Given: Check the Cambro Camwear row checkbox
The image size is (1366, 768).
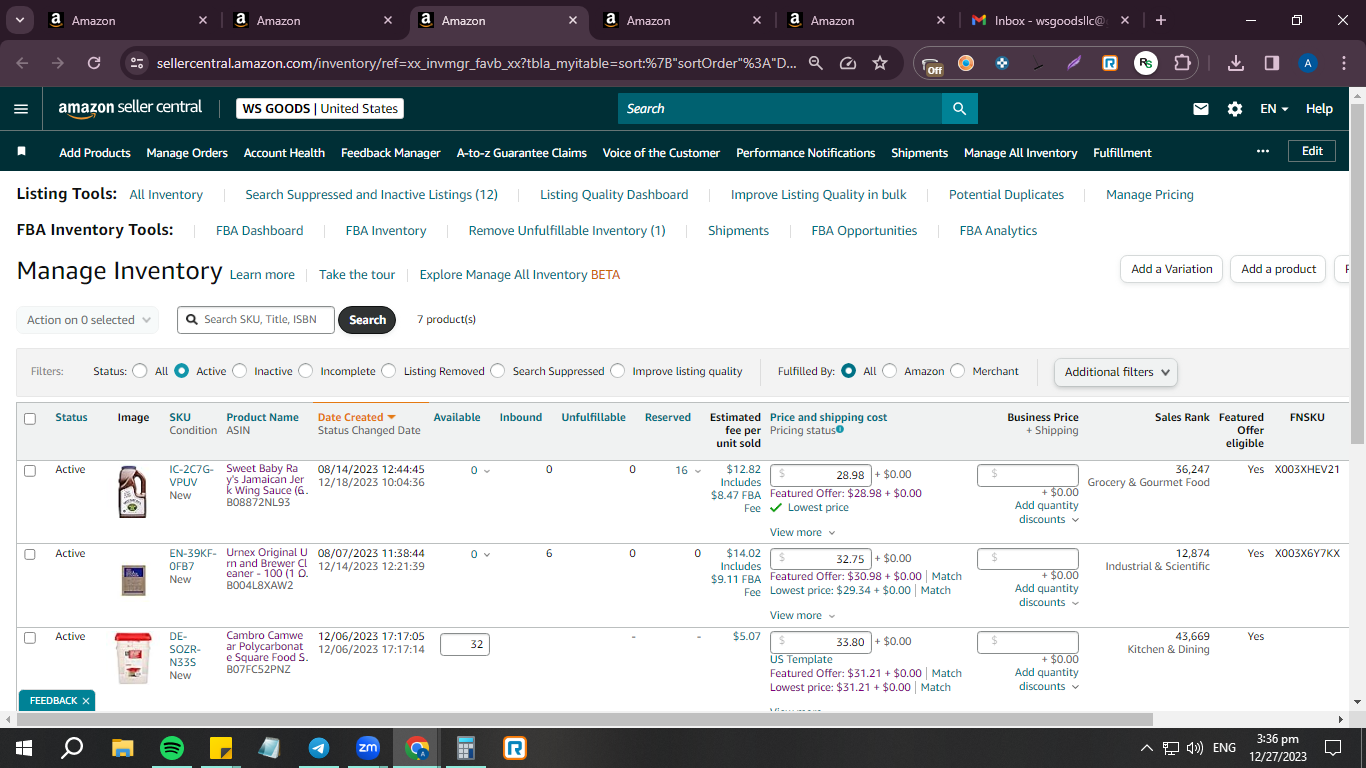Looking at the screenshot, I should pyautogui.click(x=30, y=637).
